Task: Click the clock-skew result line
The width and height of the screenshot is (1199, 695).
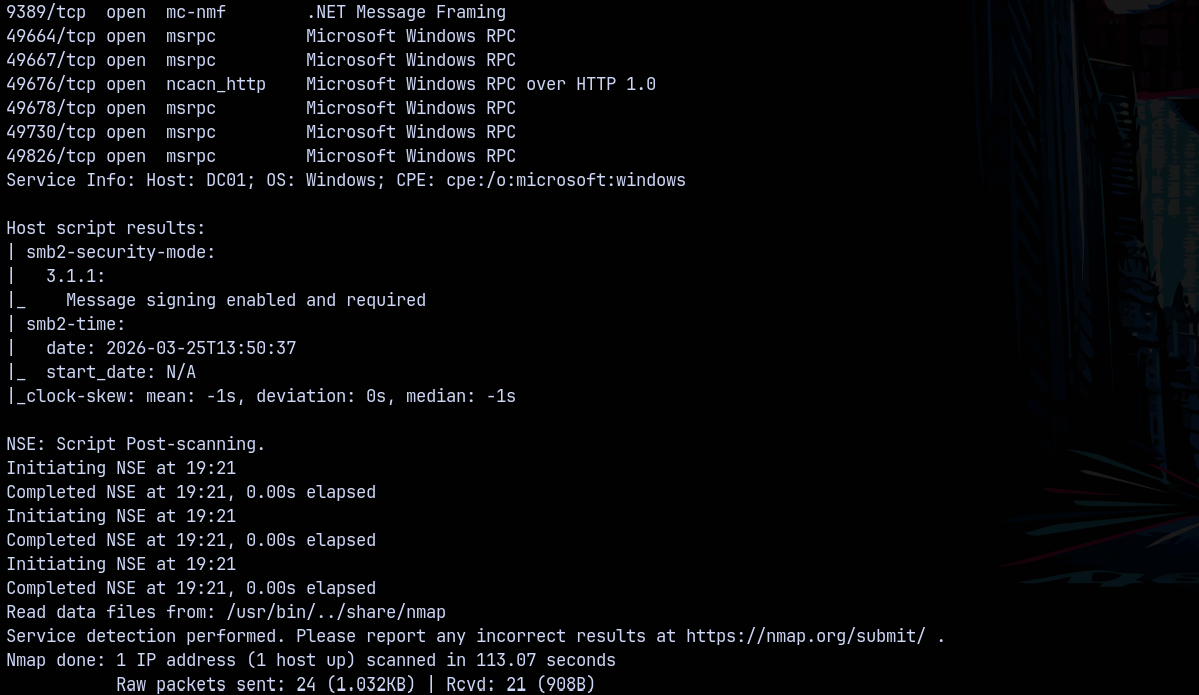Action: pyautogui.click(x=265, y=397)
